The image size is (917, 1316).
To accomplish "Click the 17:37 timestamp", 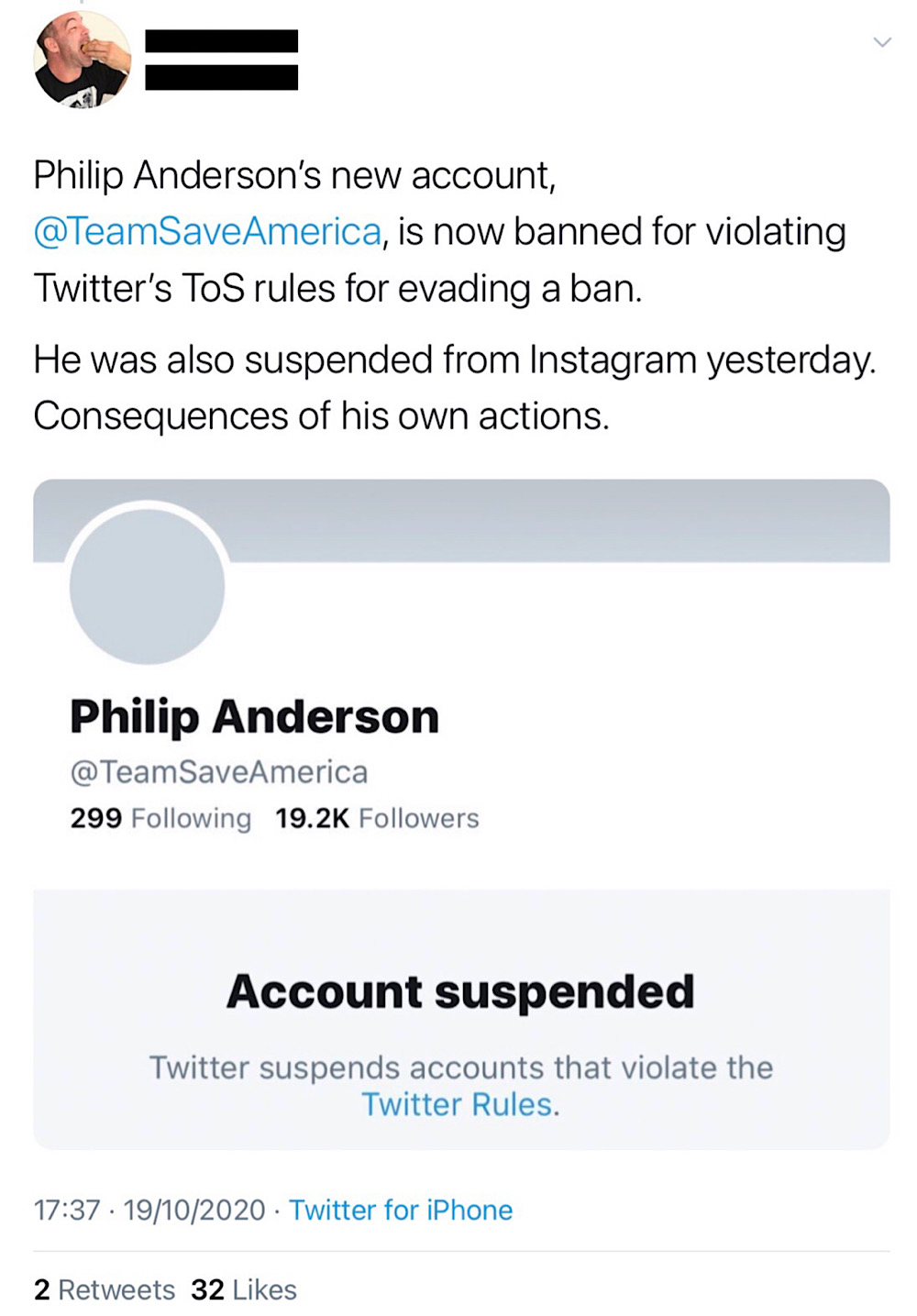I will point(66,1211).
